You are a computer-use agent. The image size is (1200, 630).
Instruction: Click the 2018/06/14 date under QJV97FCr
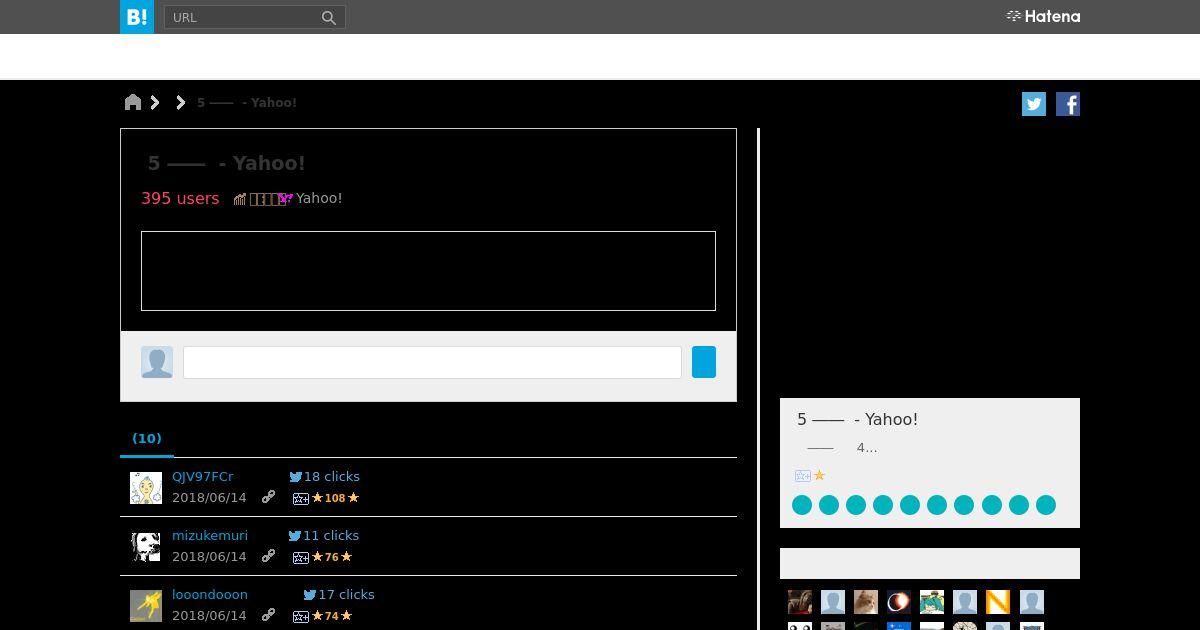[209, 497]
